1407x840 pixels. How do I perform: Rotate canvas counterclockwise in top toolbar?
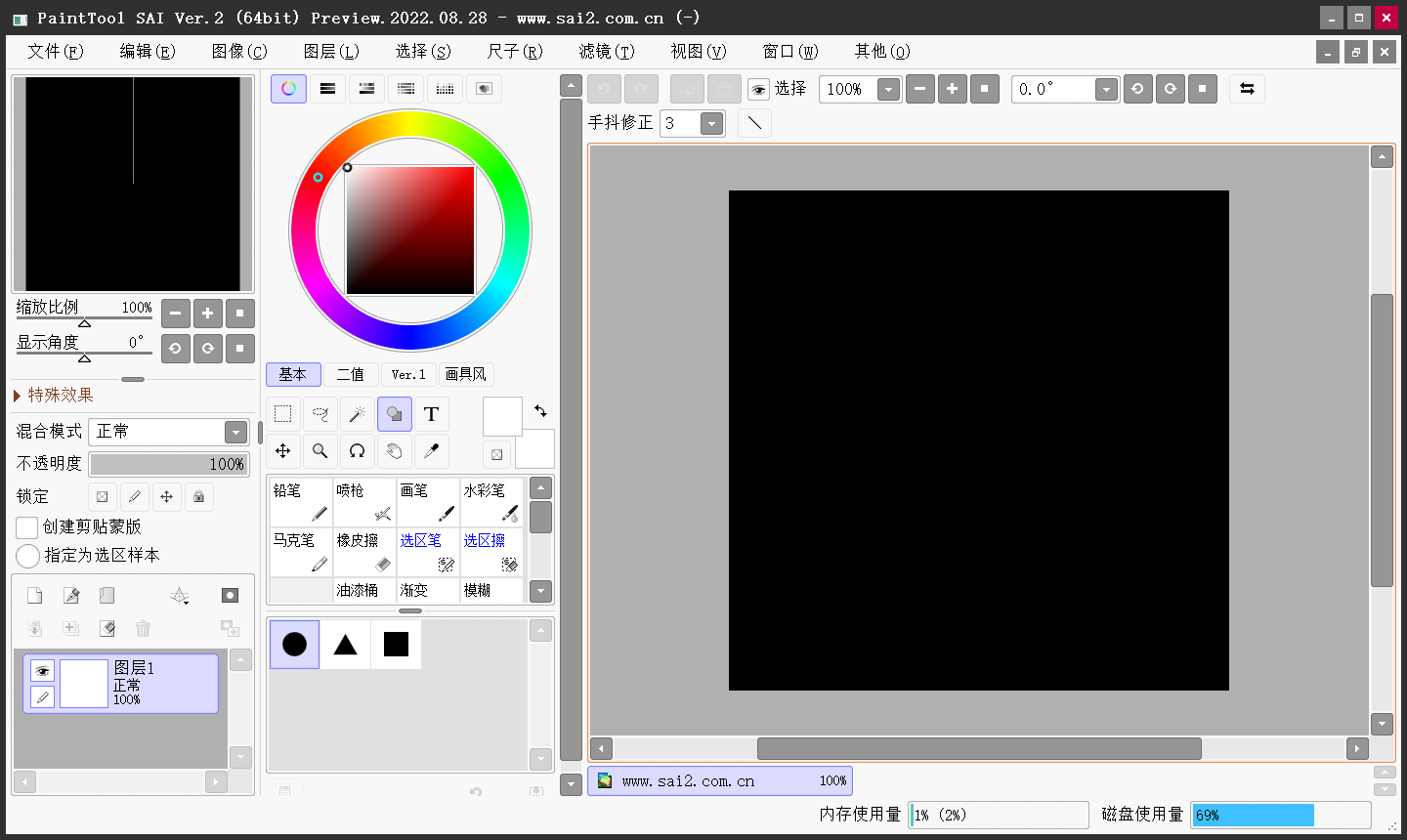pyautogui.click(x=1137, y=89)
